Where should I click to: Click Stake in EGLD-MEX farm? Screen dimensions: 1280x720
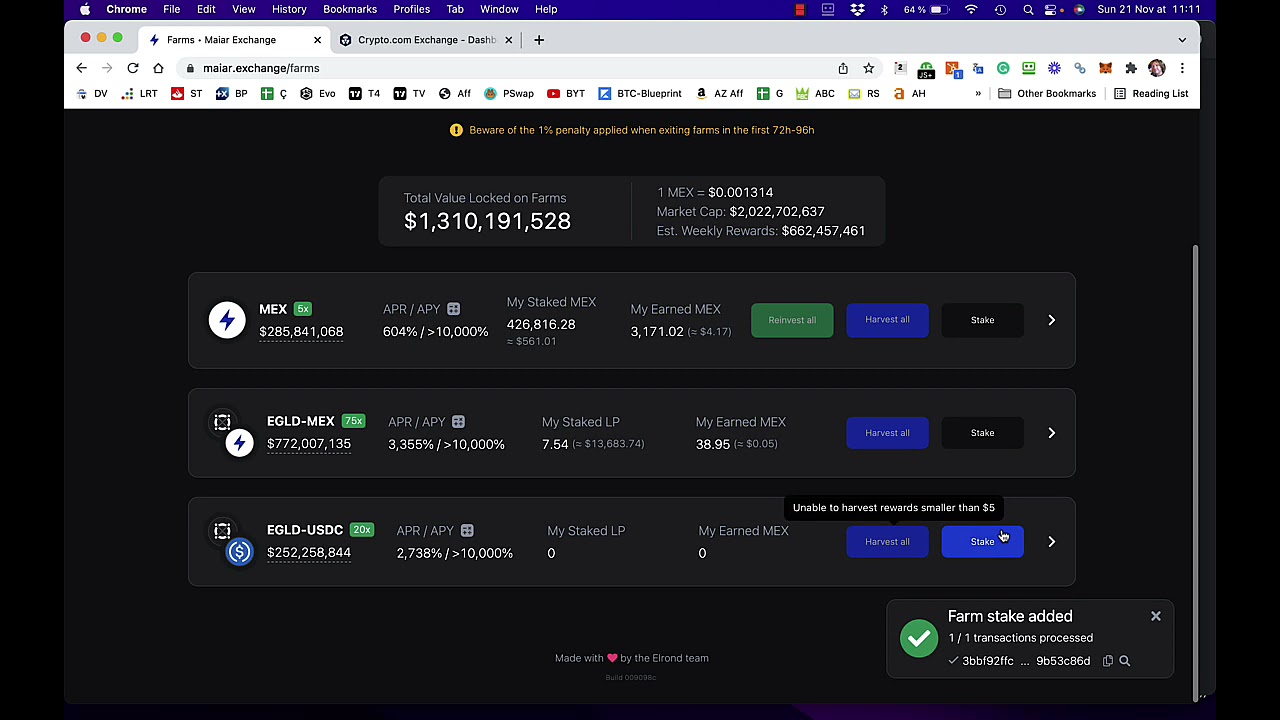(982, 433)
